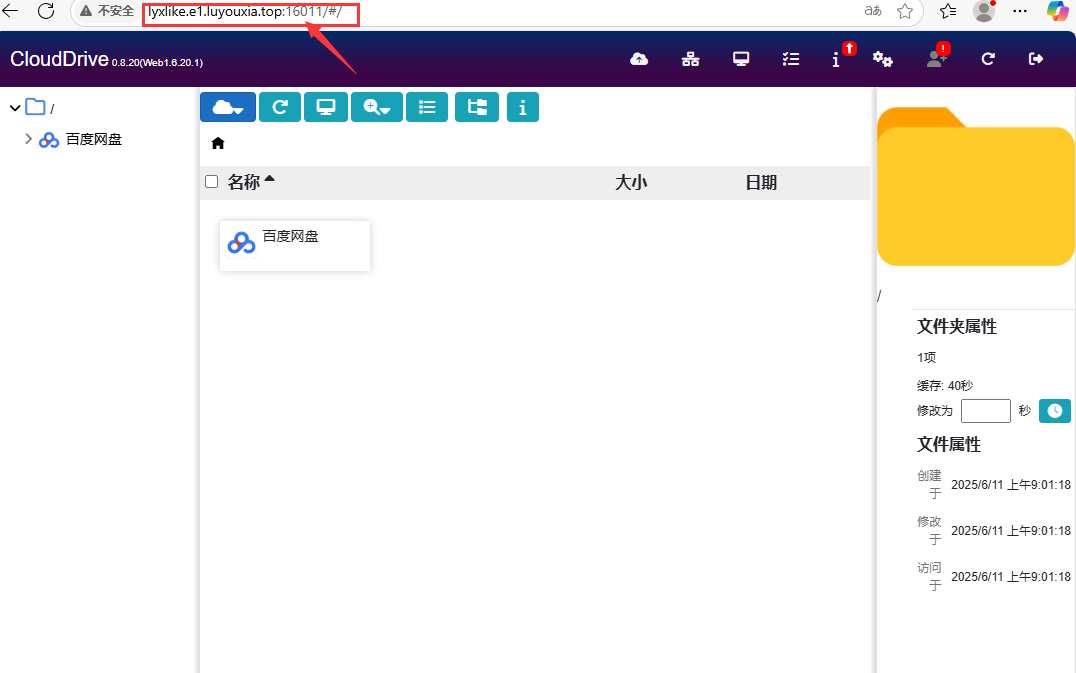Log out using the exit icon
1076x673 pixels.
point(1036,59)
